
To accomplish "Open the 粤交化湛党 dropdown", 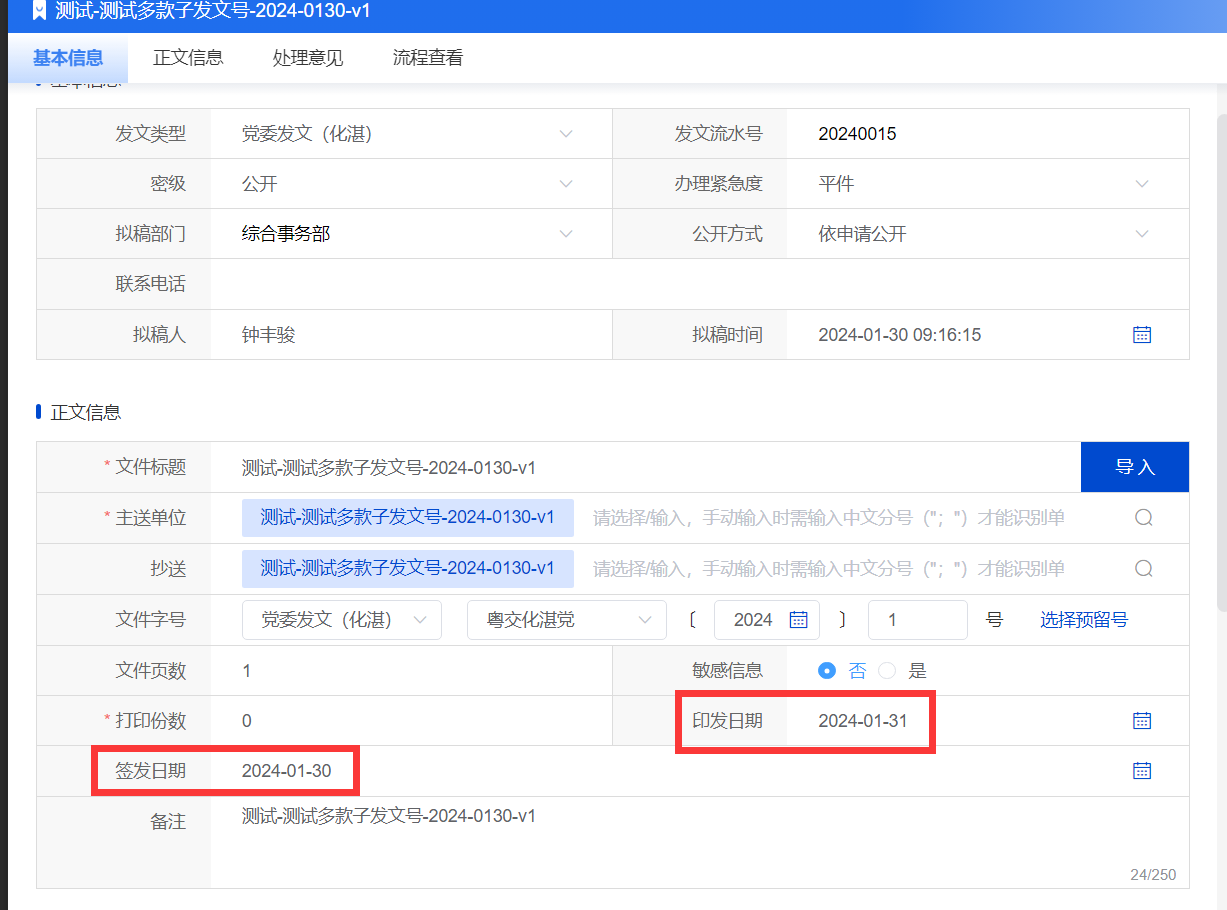I will click(567, 620).
